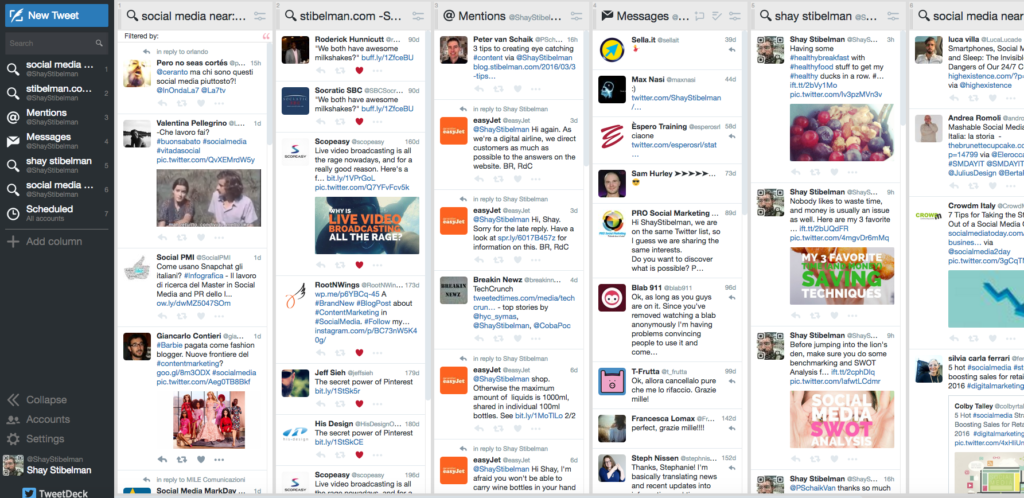Click the New Tweet button
The image size is (1024, 498).
(x=57, y=15)
